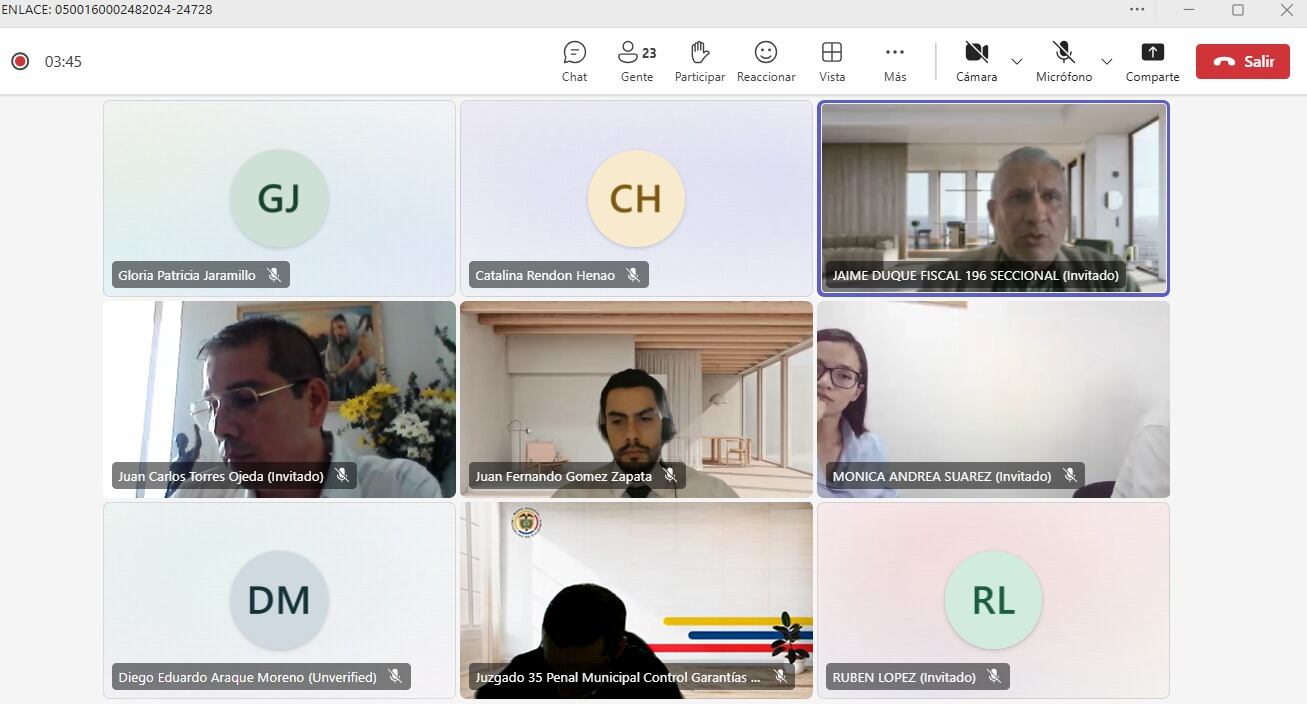
Task: Click muted mic icon beside Catalina Rendon Henao
Action: pos(633,275)
